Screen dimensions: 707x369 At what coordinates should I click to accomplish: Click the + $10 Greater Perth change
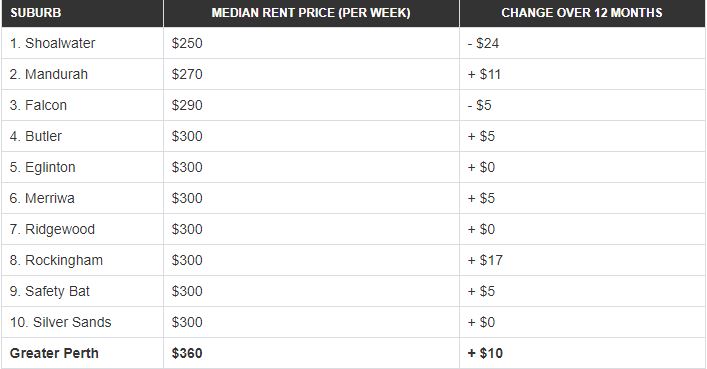[485, 353]
